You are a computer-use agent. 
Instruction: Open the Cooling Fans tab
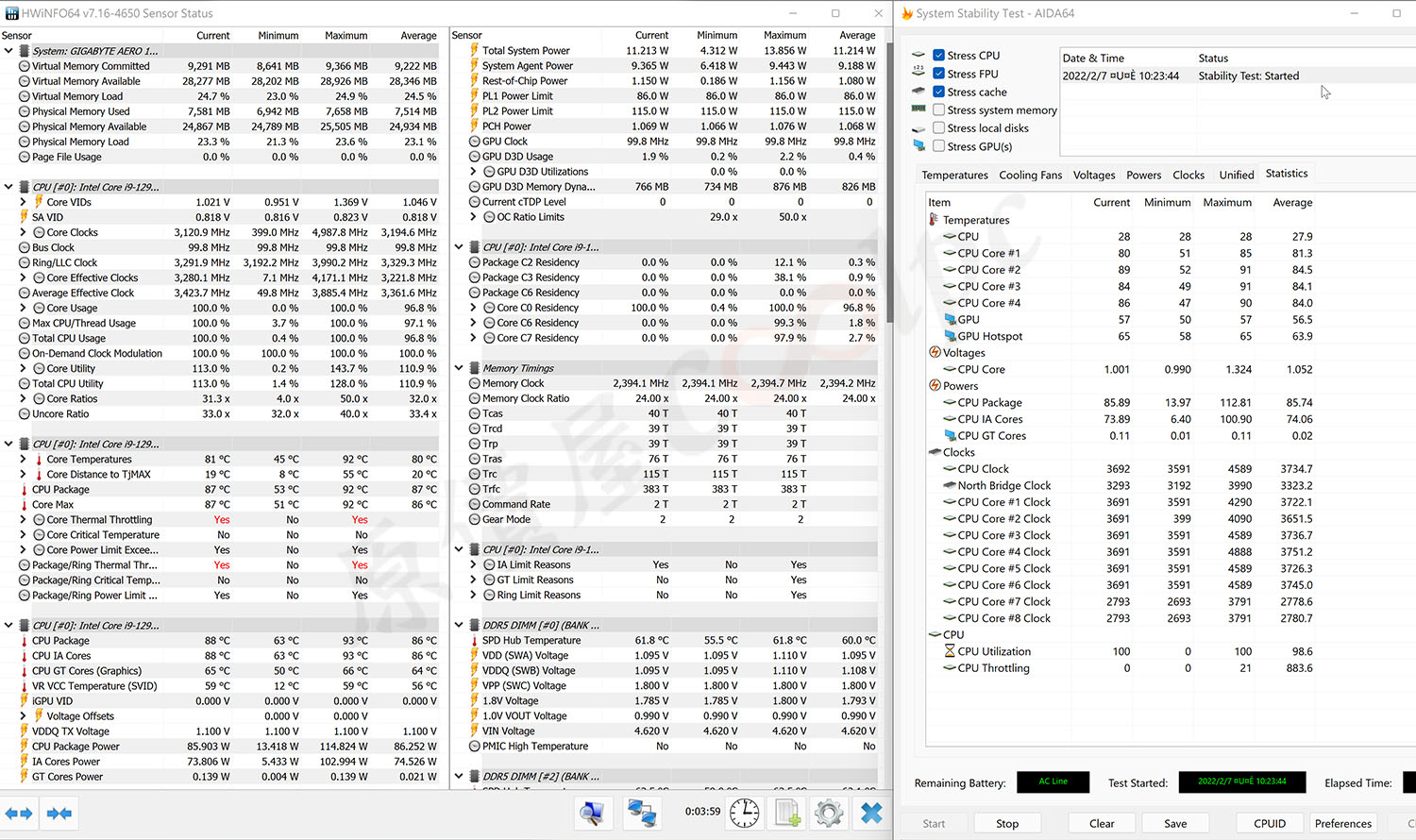coord(1031,175)
